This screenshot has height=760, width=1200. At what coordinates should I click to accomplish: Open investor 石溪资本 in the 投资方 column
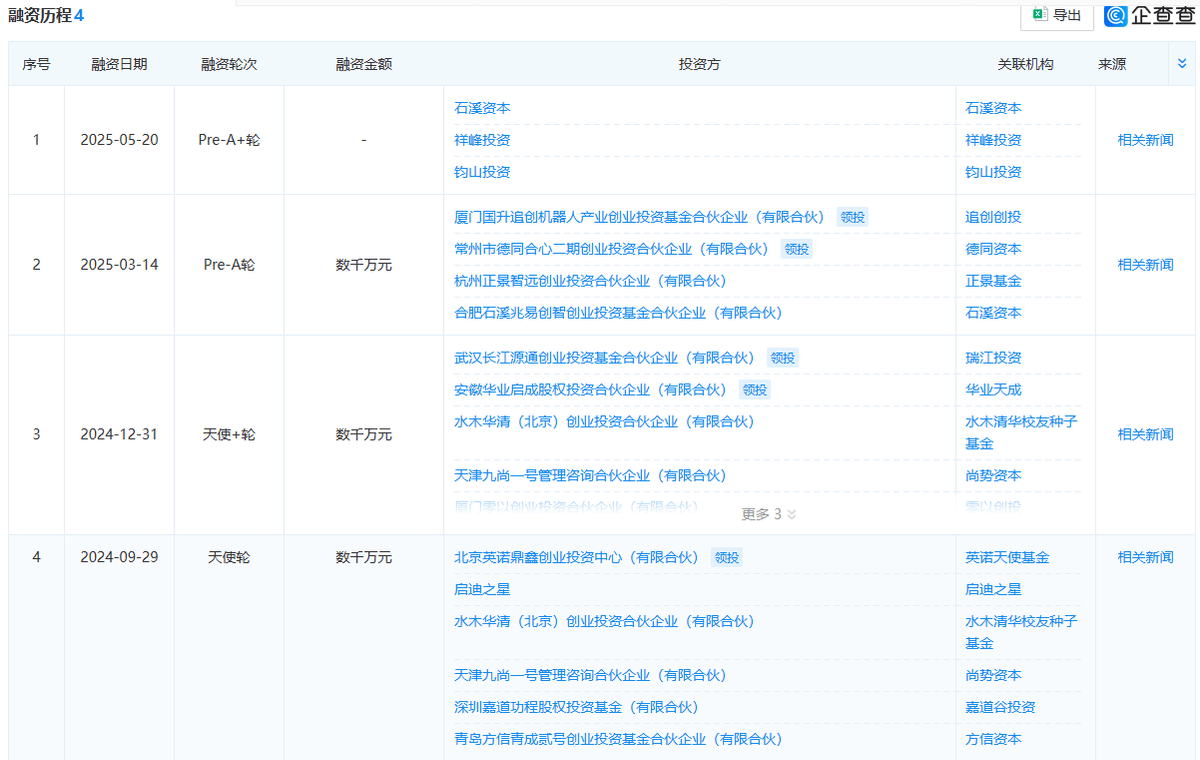[482, 108]
